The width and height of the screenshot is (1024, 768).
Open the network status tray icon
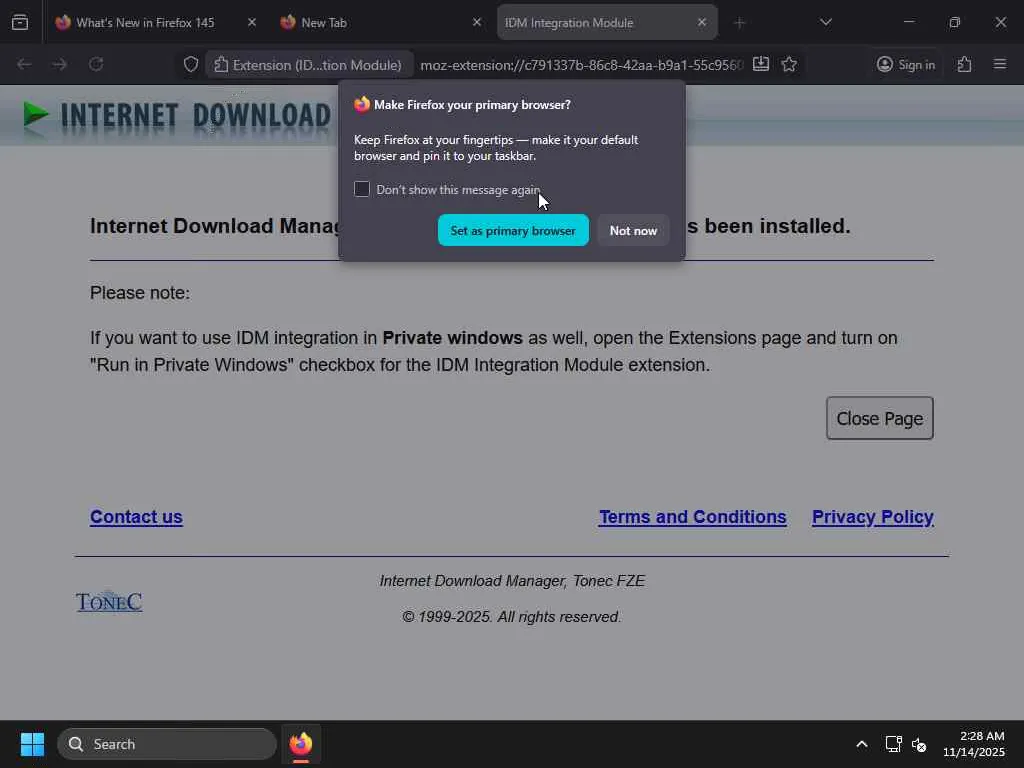point(893,744)
